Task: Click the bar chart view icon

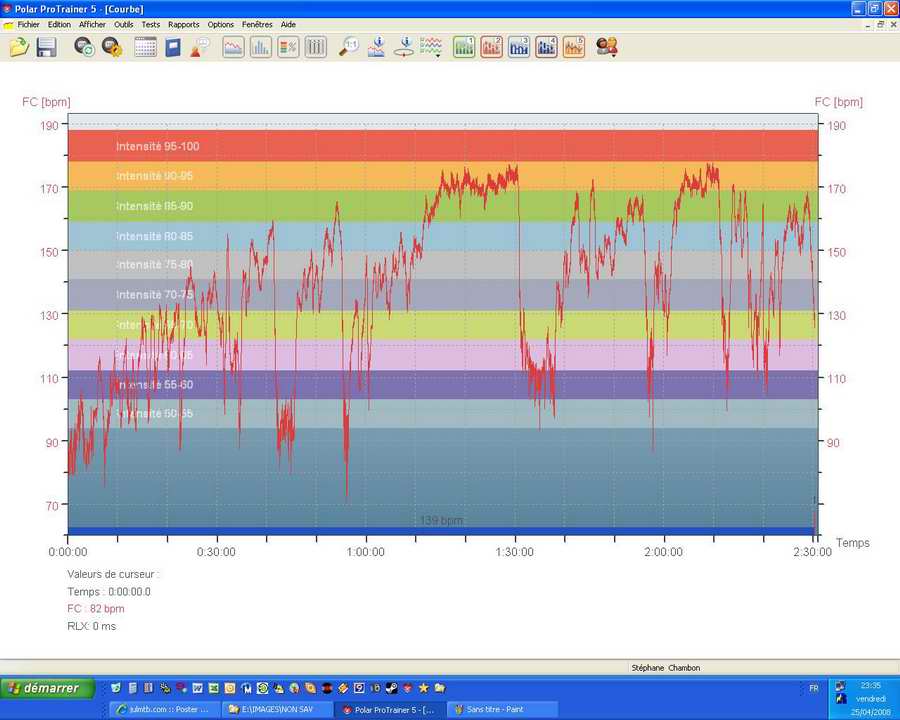Action: coord(261,46)
